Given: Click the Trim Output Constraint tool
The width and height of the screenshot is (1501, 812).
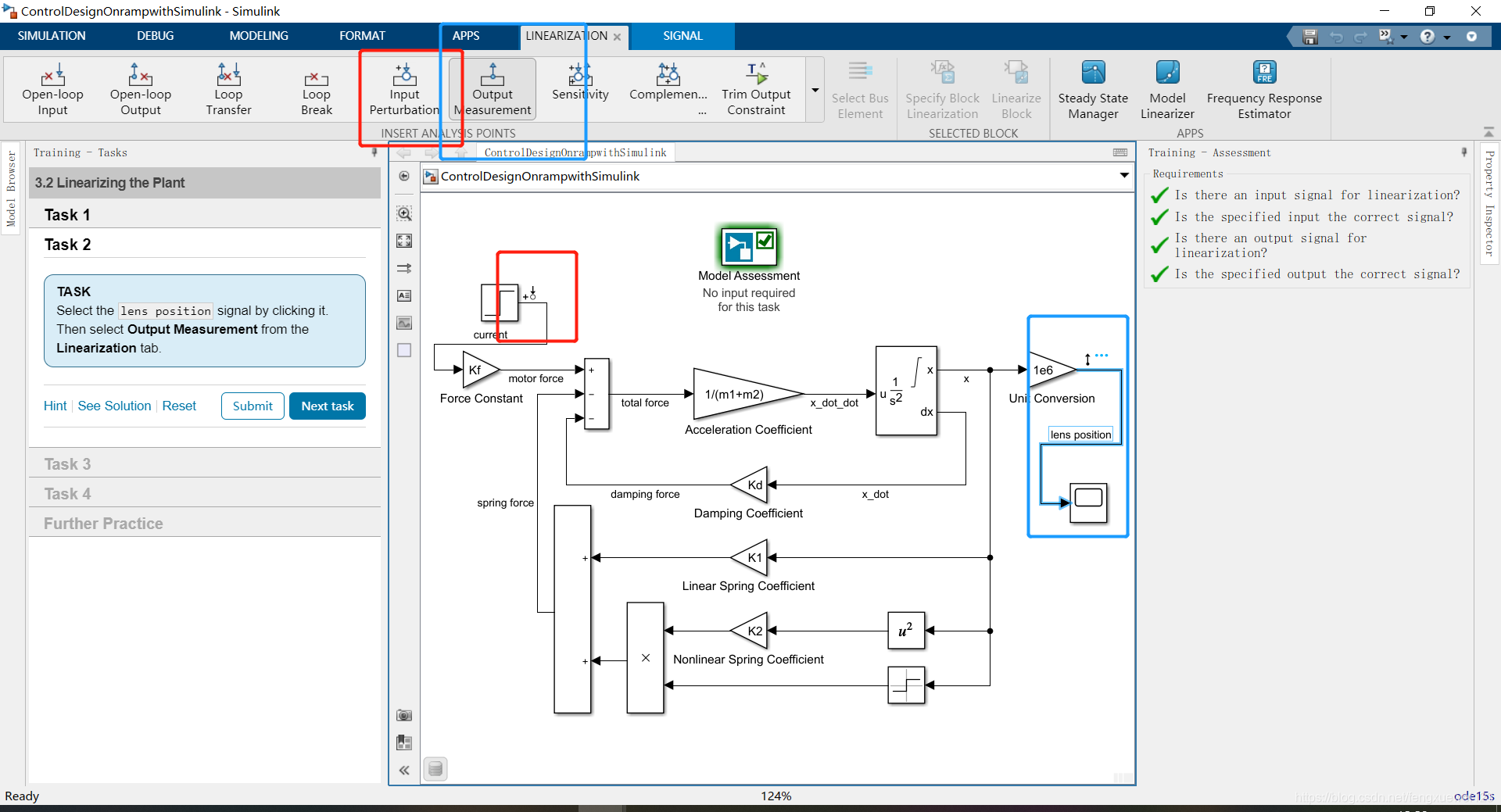Looking at the screenshot, I should pyautogui.click(x=756, y=88).
